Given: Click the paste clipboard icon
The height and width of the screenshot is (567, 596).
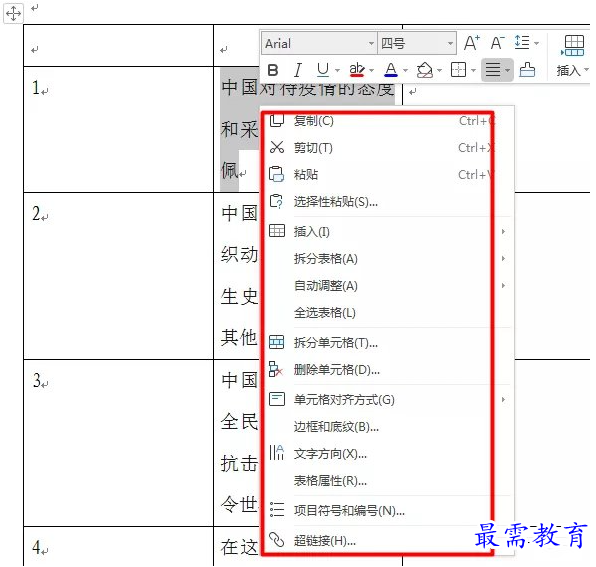Looking at the screenshot, I should (277, 174).
